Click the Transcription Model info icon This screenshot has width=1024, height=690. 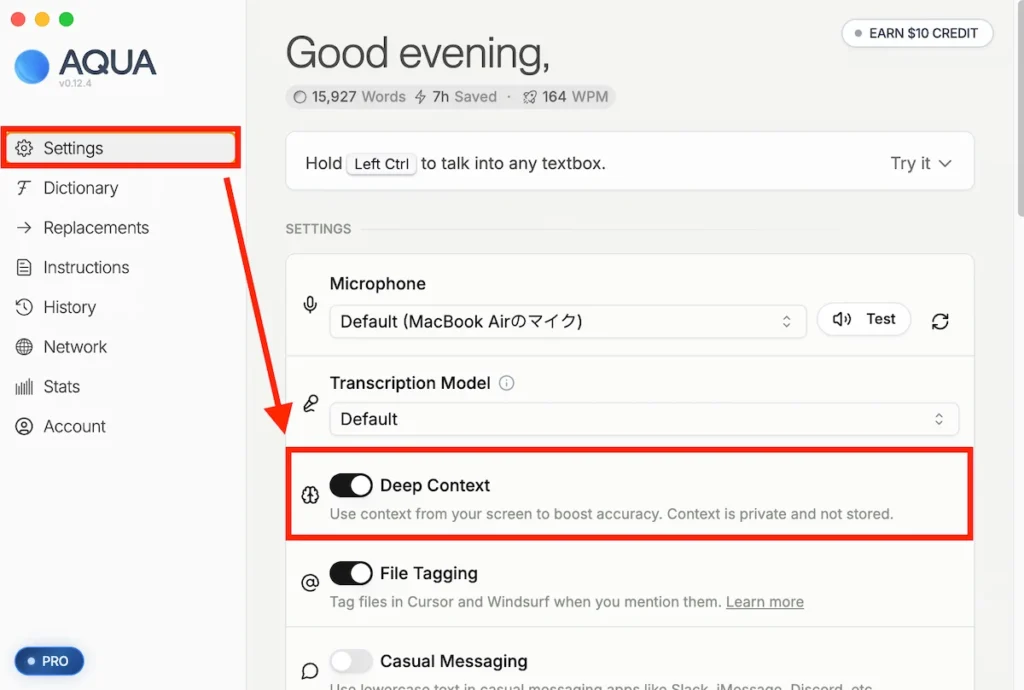click(506, 383)
